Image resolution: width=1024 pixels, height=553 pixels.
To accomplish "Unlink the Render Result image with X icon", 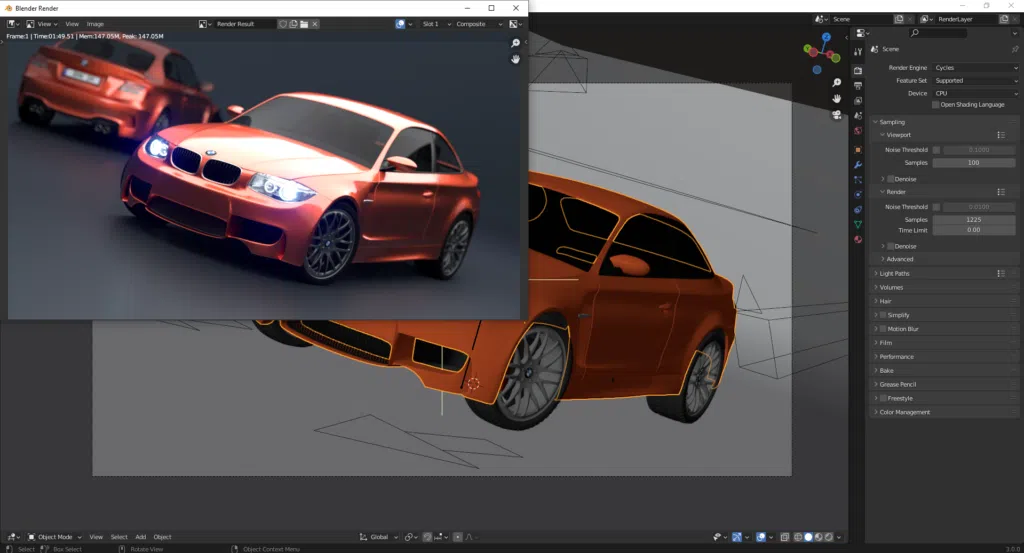I will point(315,23).
